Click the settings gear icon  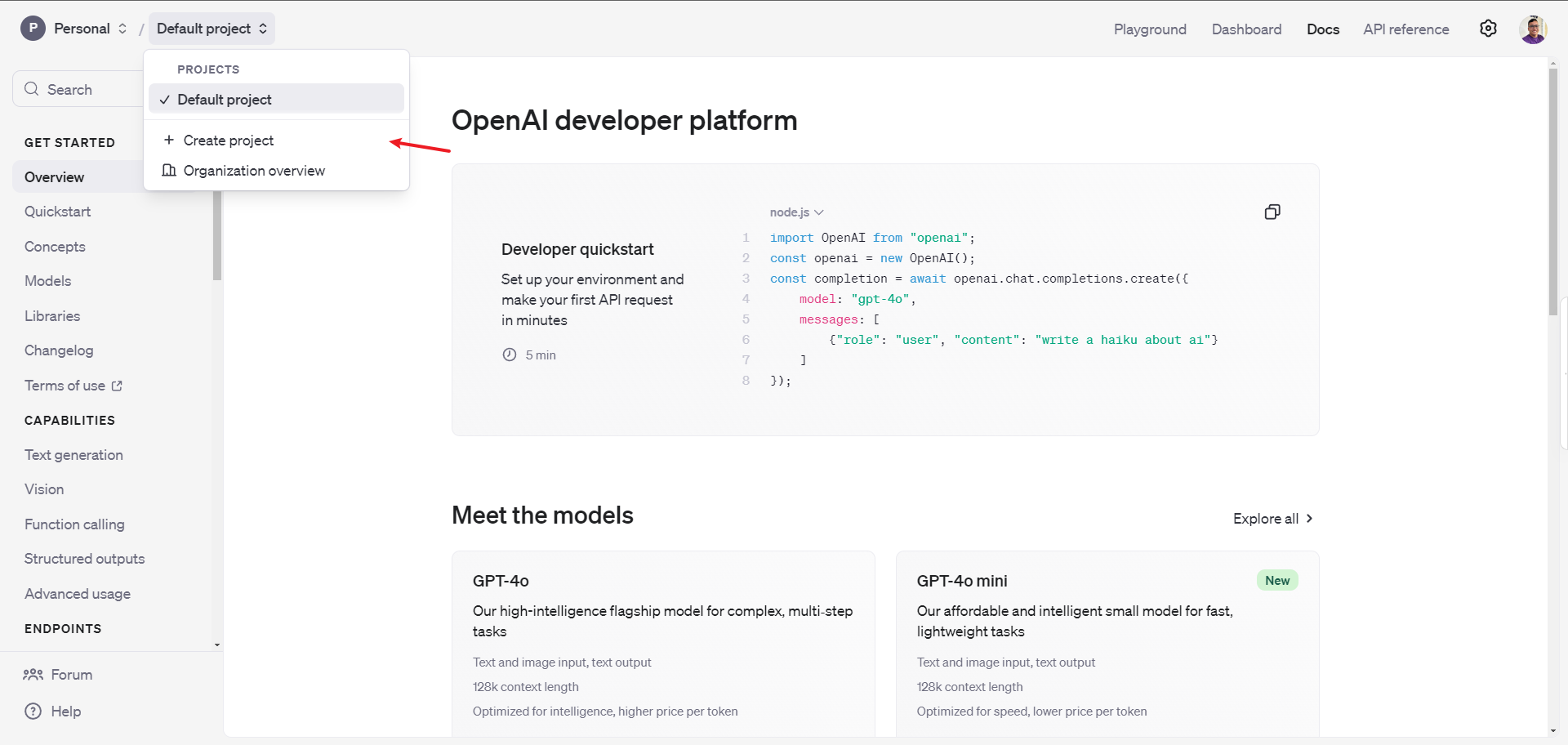(1488, 29)
